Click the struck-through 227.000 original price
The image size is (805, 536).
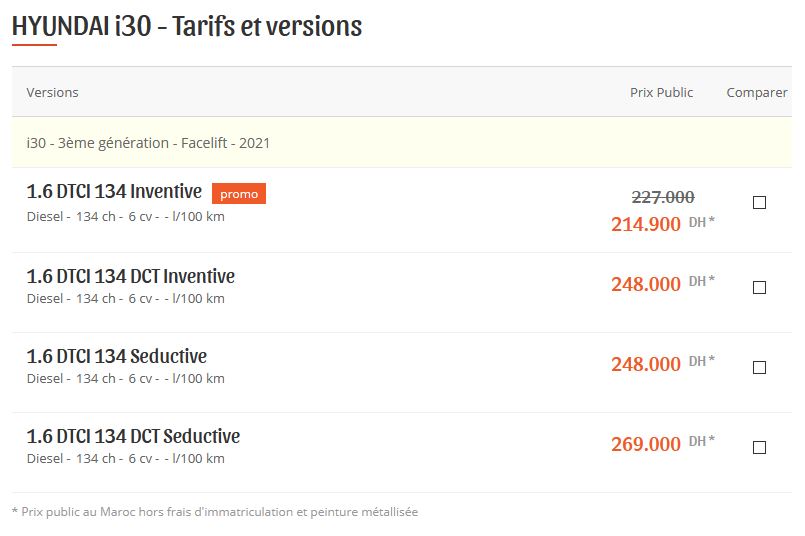tap(663, 197)
